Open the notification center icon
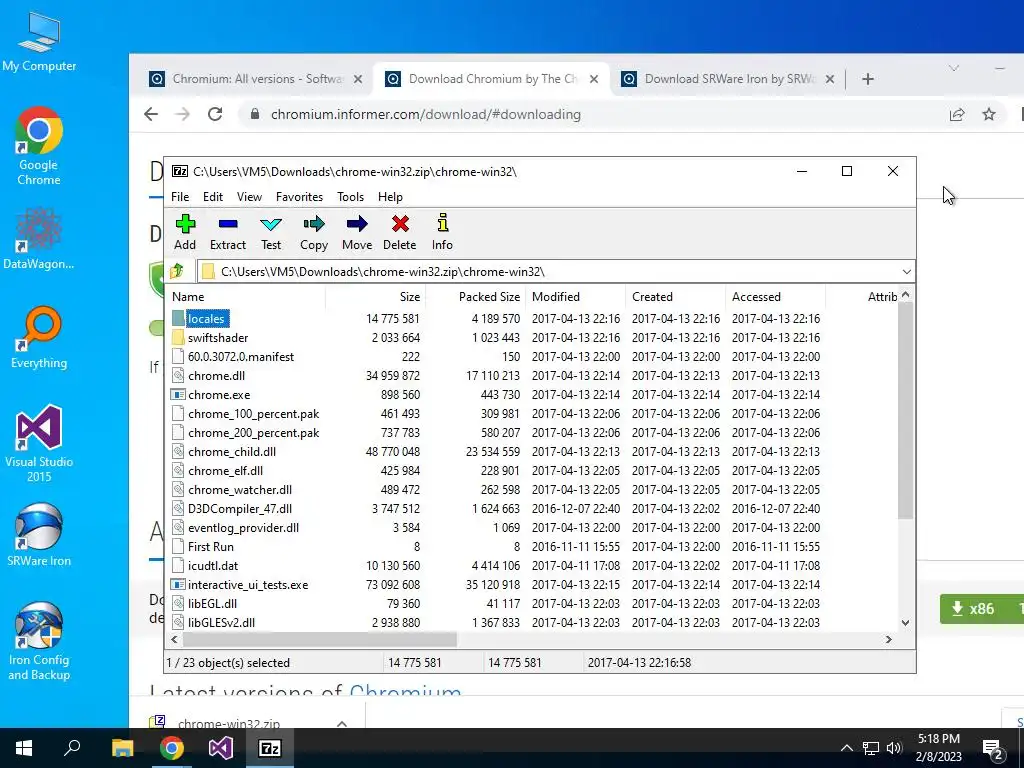 [993, 748]
